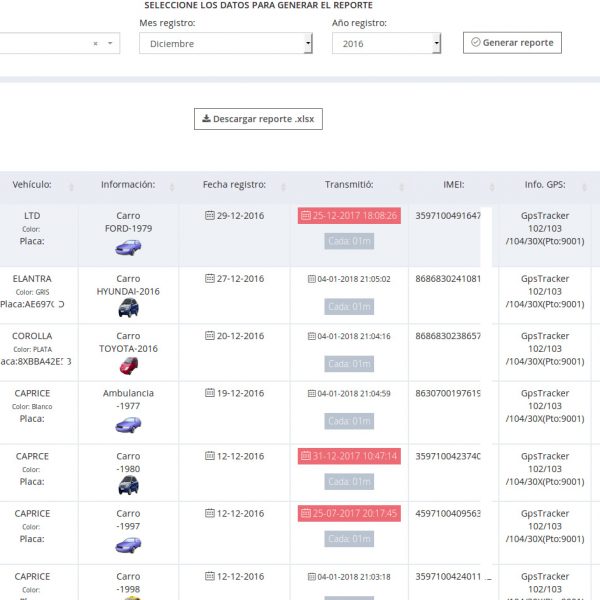Click the Generar reporte button

click(511, 43)
